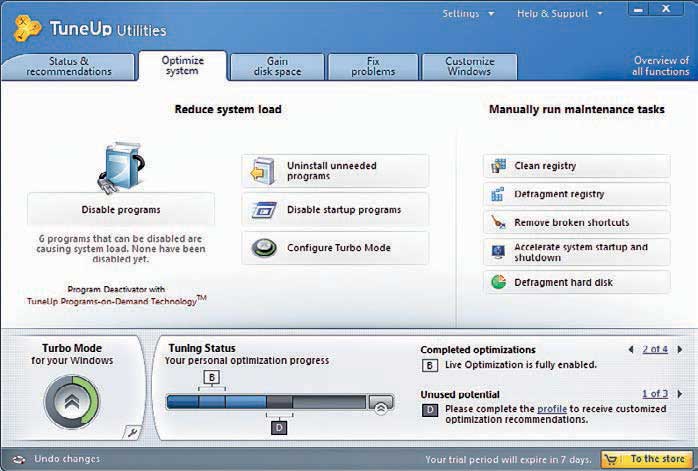The width and height of the screenshot is (698, 471).
Task: Open the Customize Windows tab
Action: (470, 66)
